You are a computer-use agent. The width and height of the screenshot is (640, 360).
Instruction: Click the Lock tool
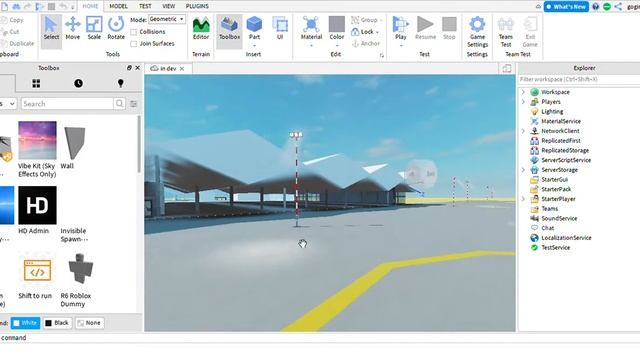[364, 31]
